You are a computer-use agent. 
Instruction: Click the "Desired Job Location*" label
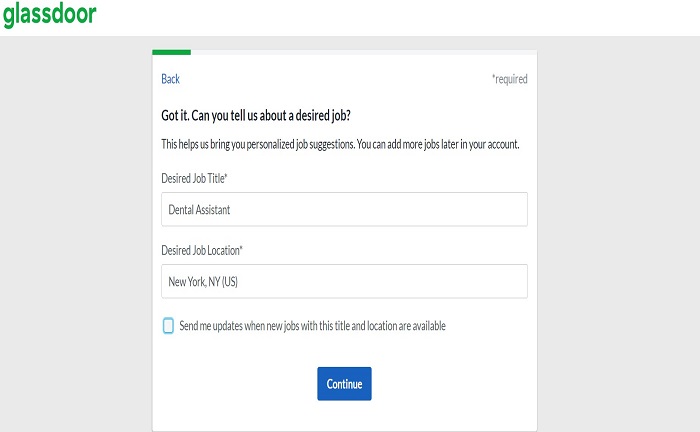202,250
